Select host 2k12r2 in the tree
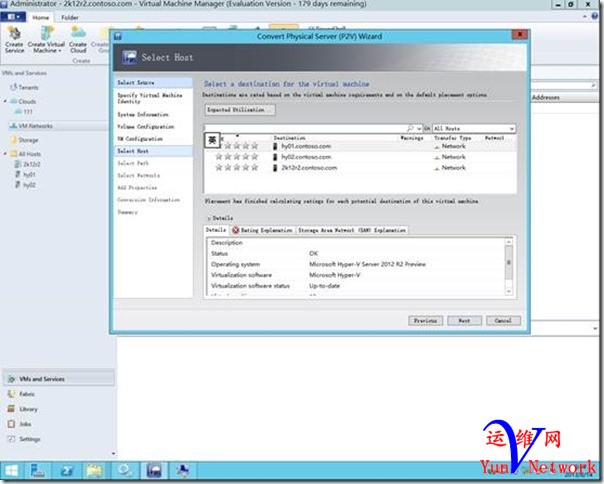 (32, 164)
